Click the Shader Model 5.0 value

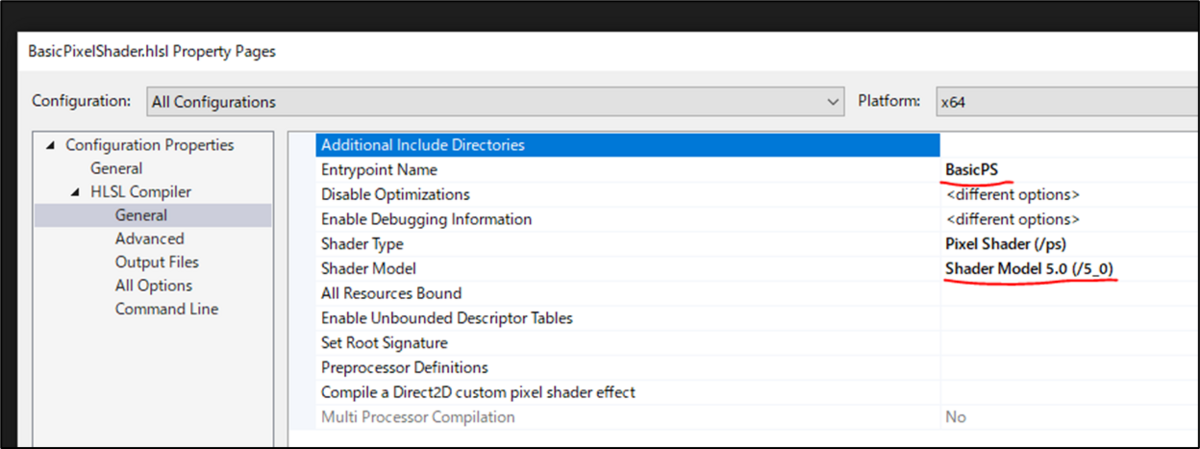click(1030, 268)
